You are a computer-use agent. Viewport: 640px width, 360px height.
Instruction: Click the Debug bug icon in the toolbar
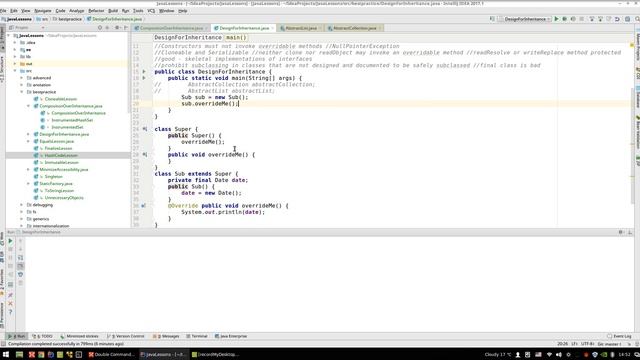pyautogui.click(x=564, y=19)
